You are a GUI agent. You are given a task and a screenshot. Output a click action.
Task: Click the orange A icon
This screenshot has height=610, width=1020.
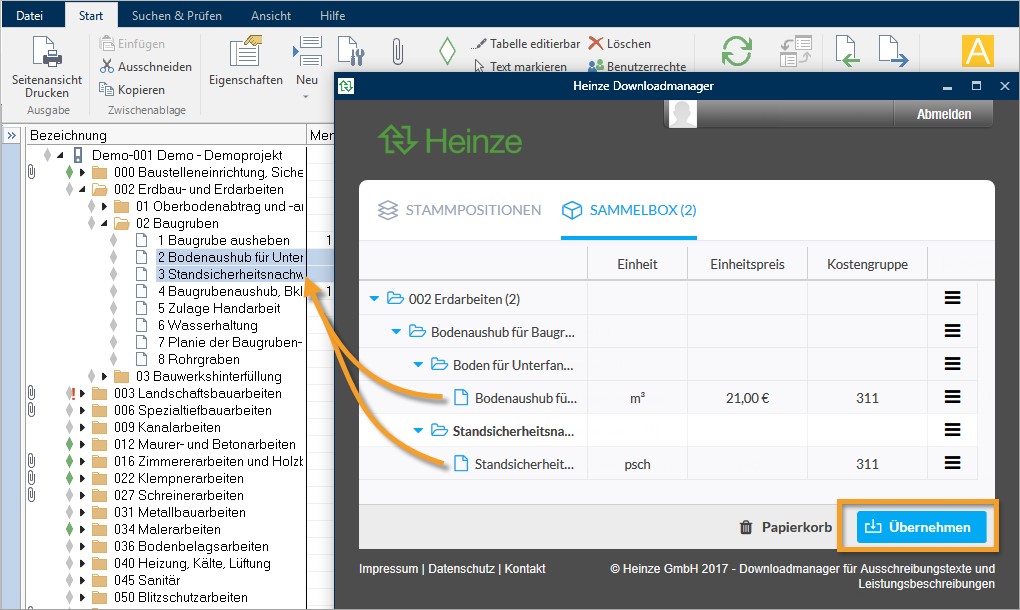click(978, 51)
